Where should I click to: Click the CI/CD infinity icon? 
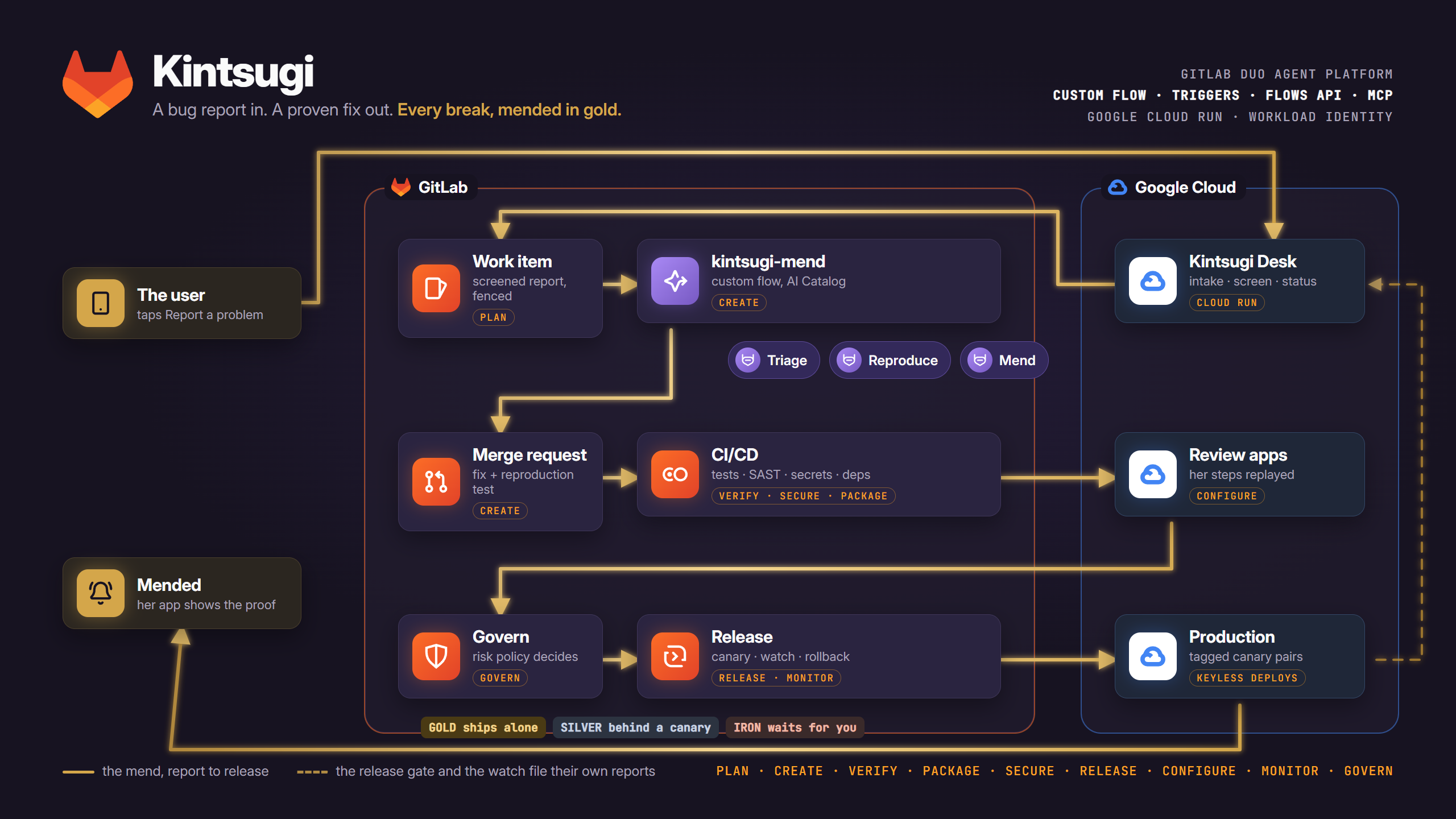675,474
